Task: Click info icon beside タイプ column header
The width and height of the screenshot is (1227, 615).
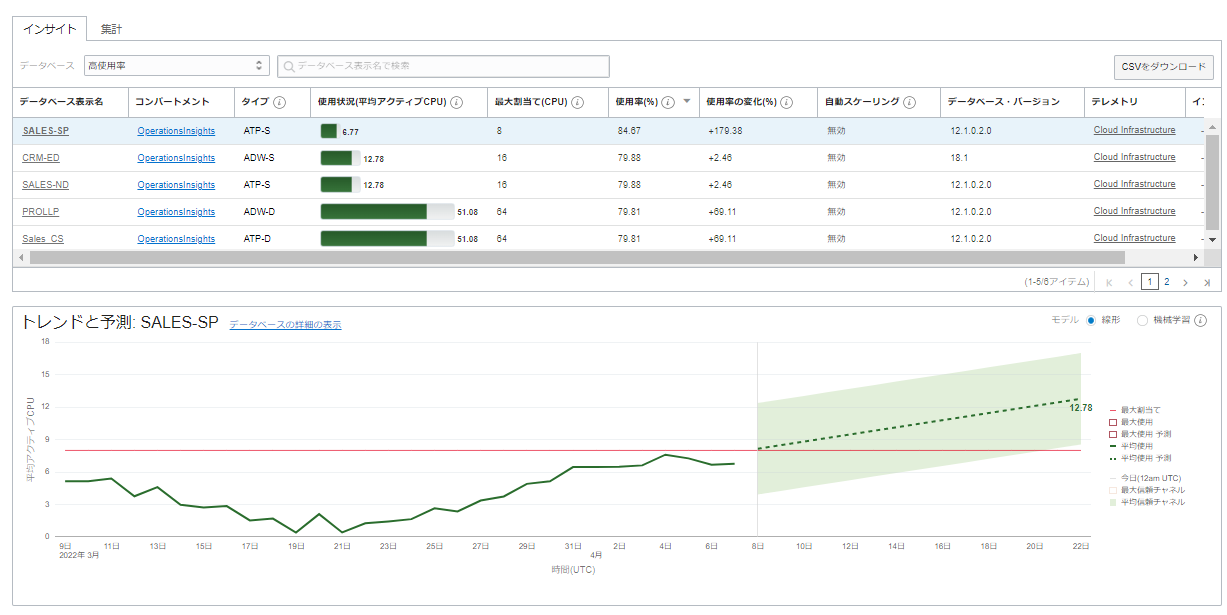Action: [279, 102]
